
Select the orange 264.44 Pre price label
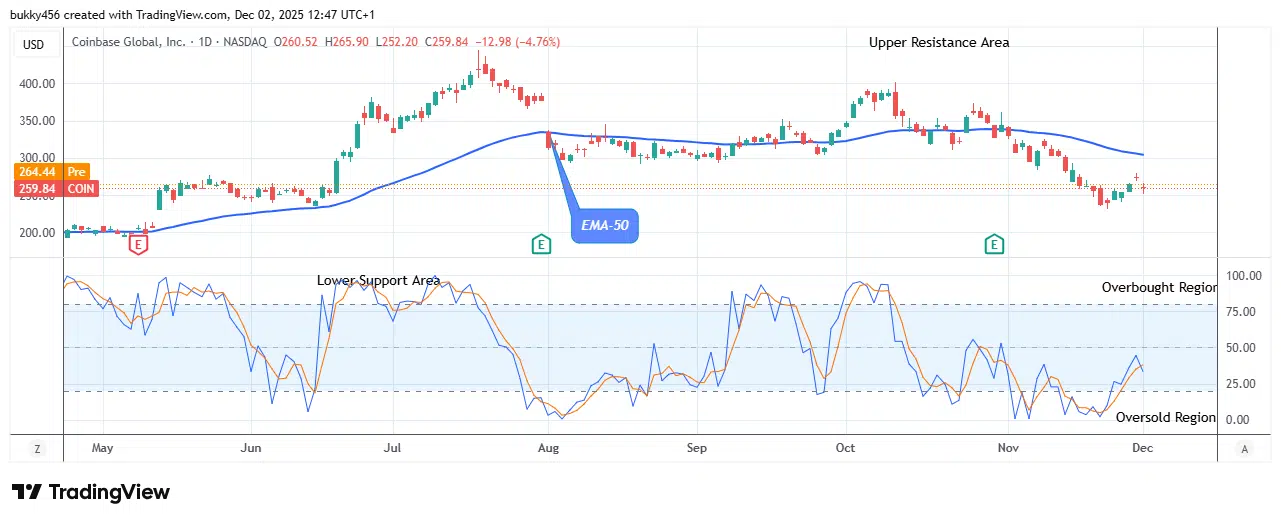point(36,171)
